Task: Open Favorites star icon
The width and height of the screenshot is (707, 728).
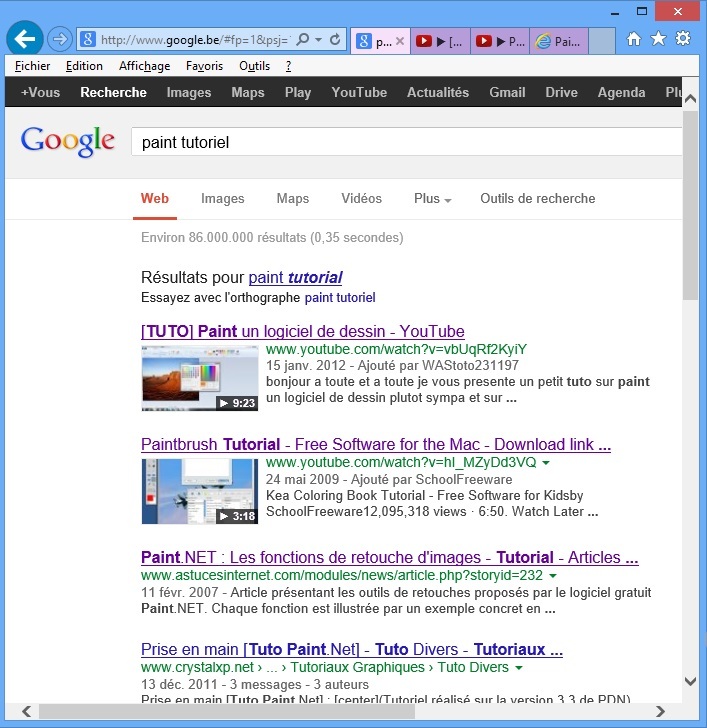Action: [x=658, y=39]
